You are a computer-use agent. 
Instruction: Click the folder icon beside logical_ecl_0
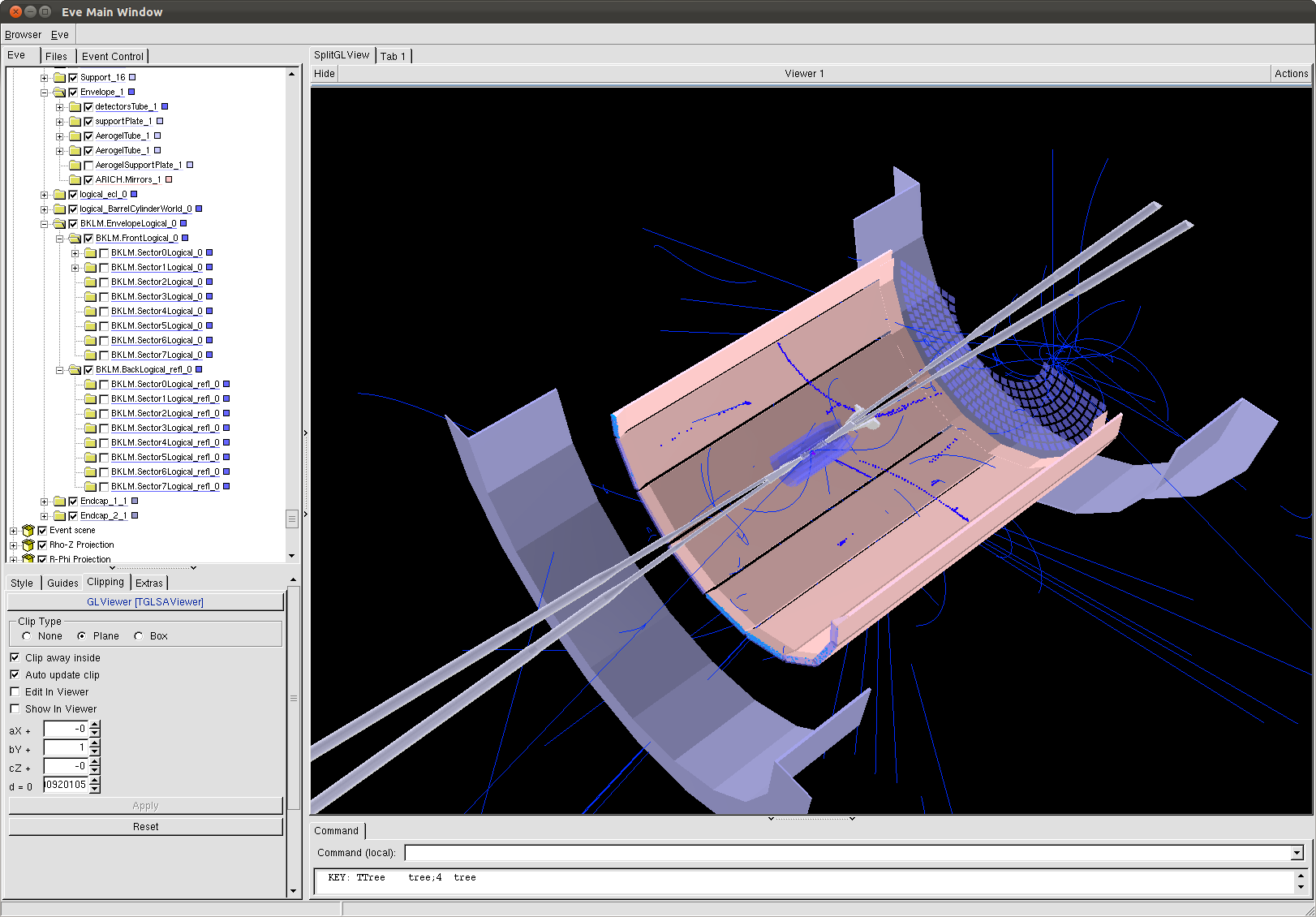[59, 195]
